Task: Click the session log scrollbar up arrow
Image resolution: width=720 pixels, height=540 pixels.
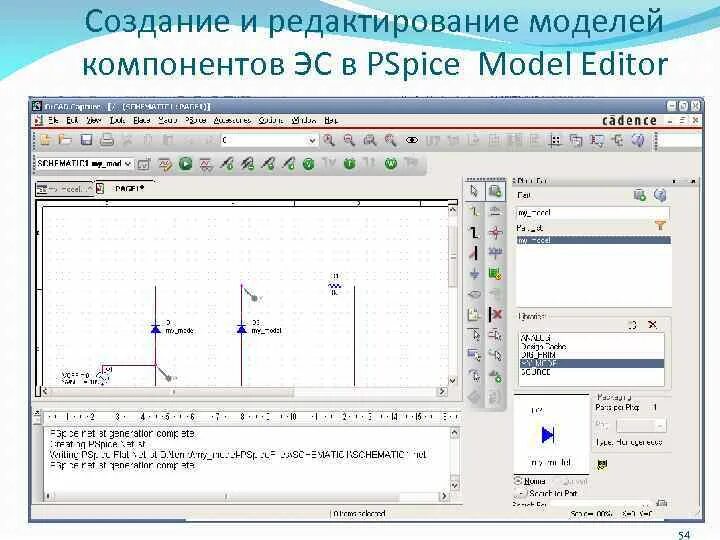Action: point(454,433)
